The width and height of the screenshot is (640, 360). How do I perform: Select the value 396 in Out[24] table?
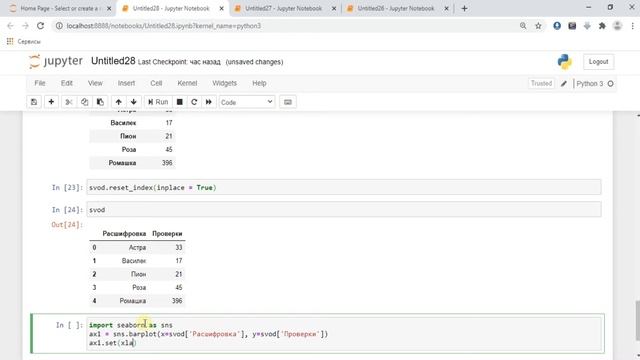pos(177,301)
